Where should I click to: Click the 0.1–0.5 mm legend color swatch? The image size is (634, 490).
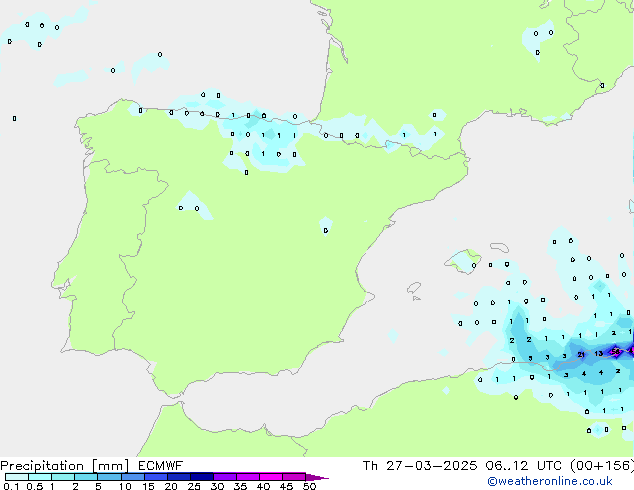(17, 477)
